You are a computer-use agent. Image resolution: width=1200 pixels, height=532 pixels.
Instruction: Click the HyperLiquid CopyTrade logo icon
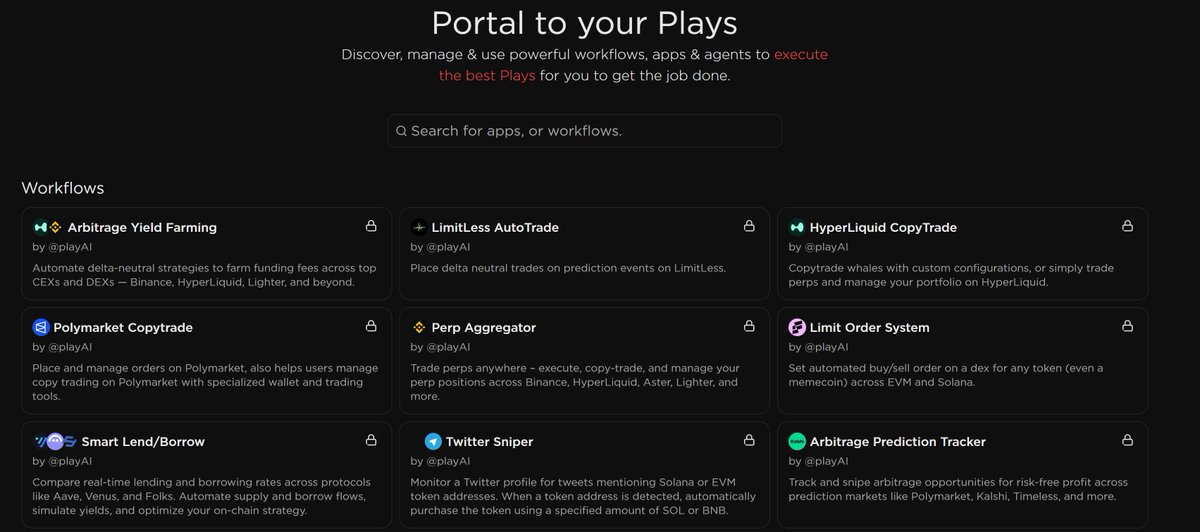coord(797,227)
